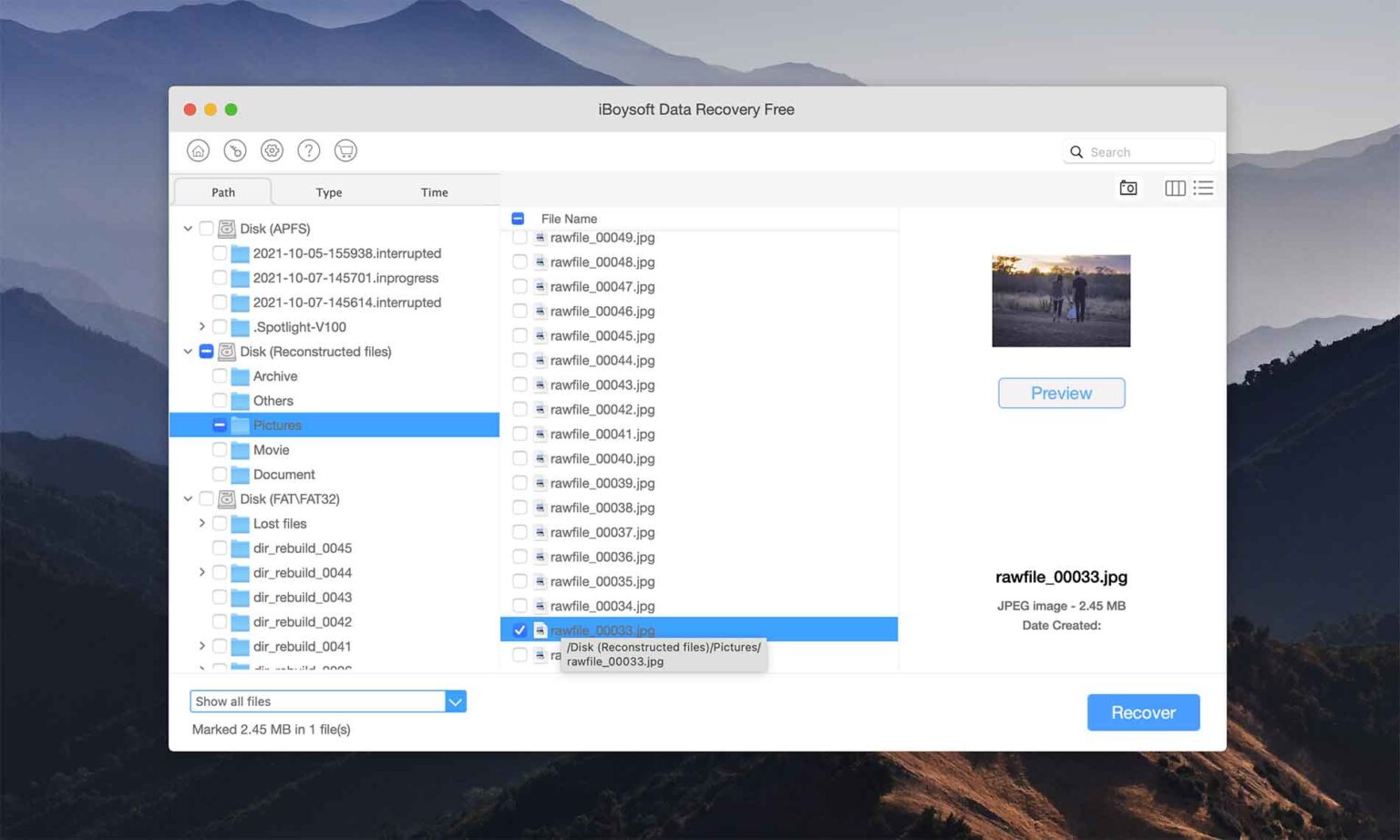Click the Recover button
Image resolution: width=1400 pixels, height=840 pixels.
(x=1143, y=712)
